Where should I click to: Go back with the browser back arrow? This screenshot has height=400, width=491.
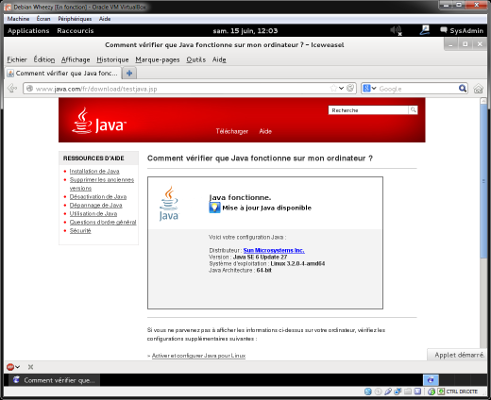pyautogui.click(x=12, y=88)
